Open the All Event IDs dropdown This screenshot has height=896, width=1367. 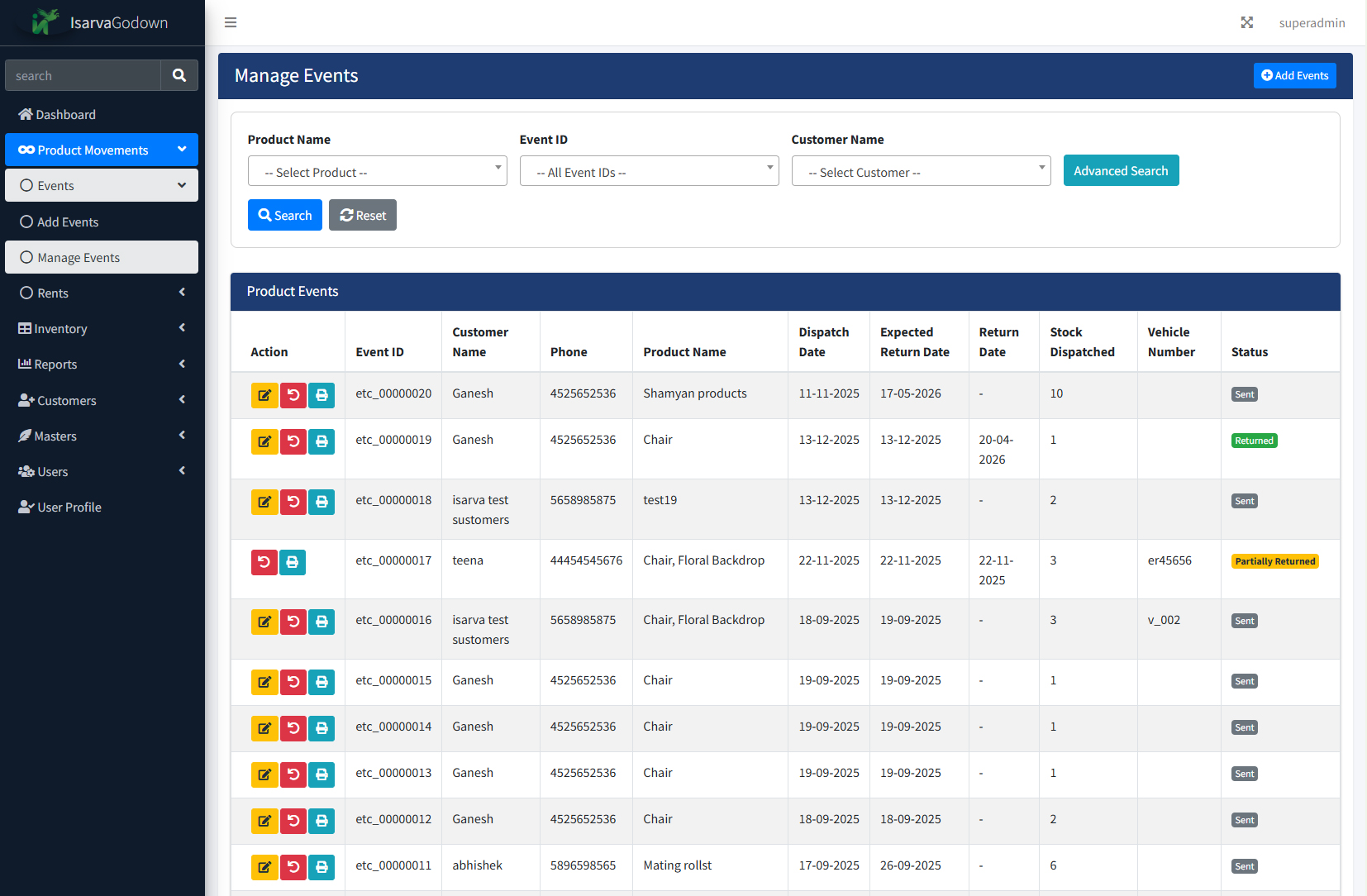pyautogui.click(x=650, y=171)
